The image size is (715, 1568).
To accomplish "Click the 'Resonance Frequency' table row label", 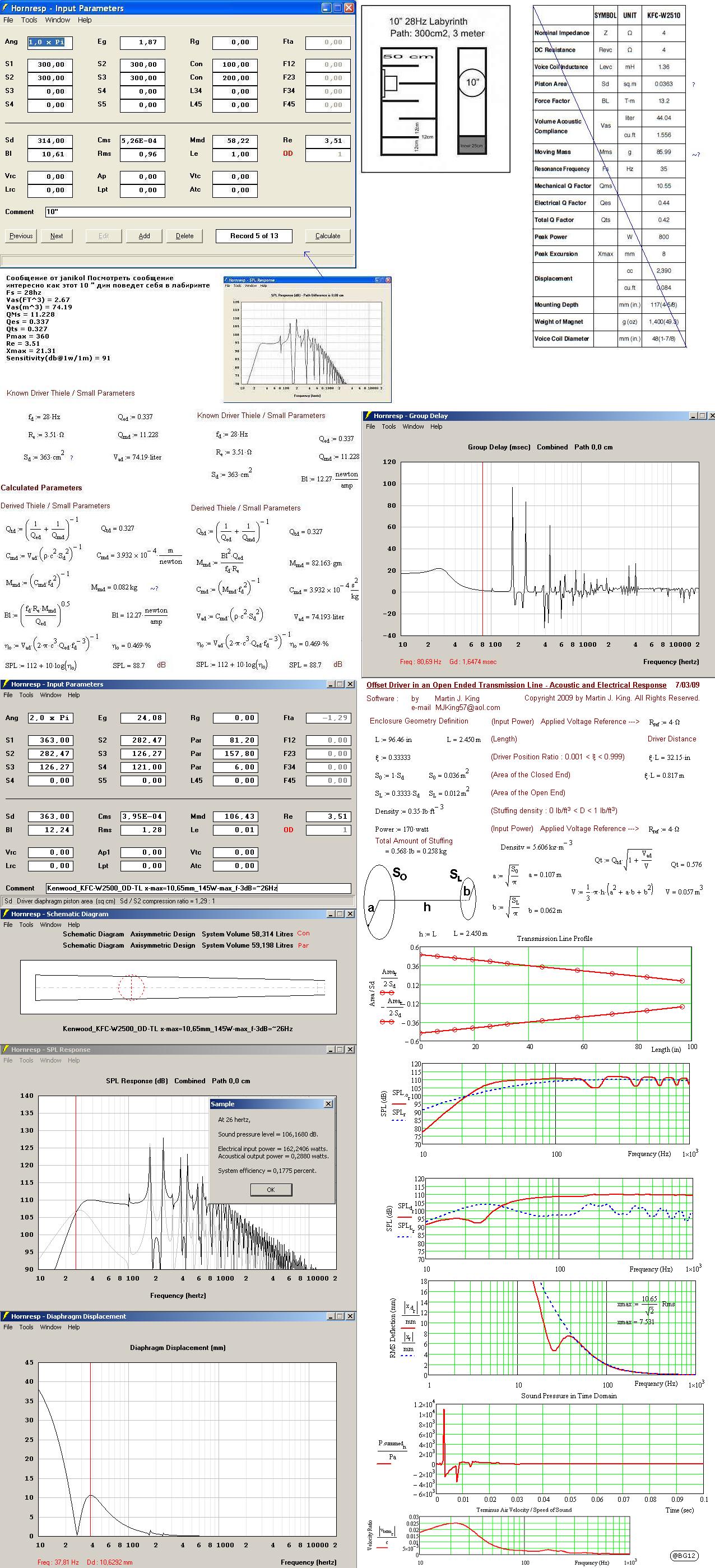I will (x=562, y=169).
